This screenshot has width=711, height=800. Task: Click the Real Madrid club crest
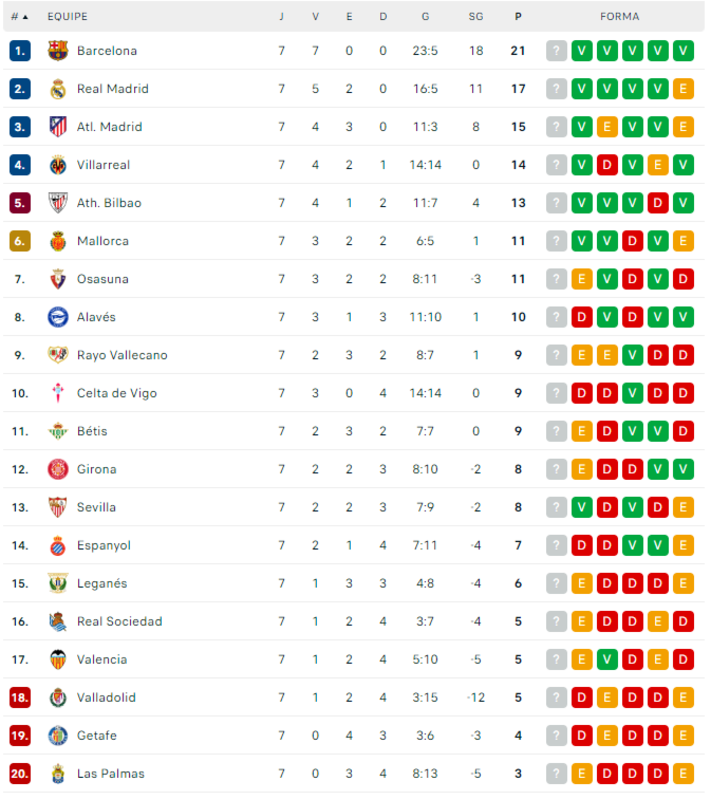(58, 89)
